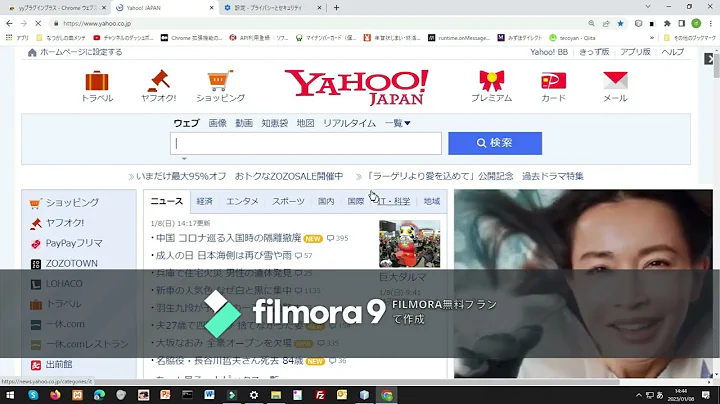
Task: Show hidden bookmarks with the chevron
Action: (652, 38)
